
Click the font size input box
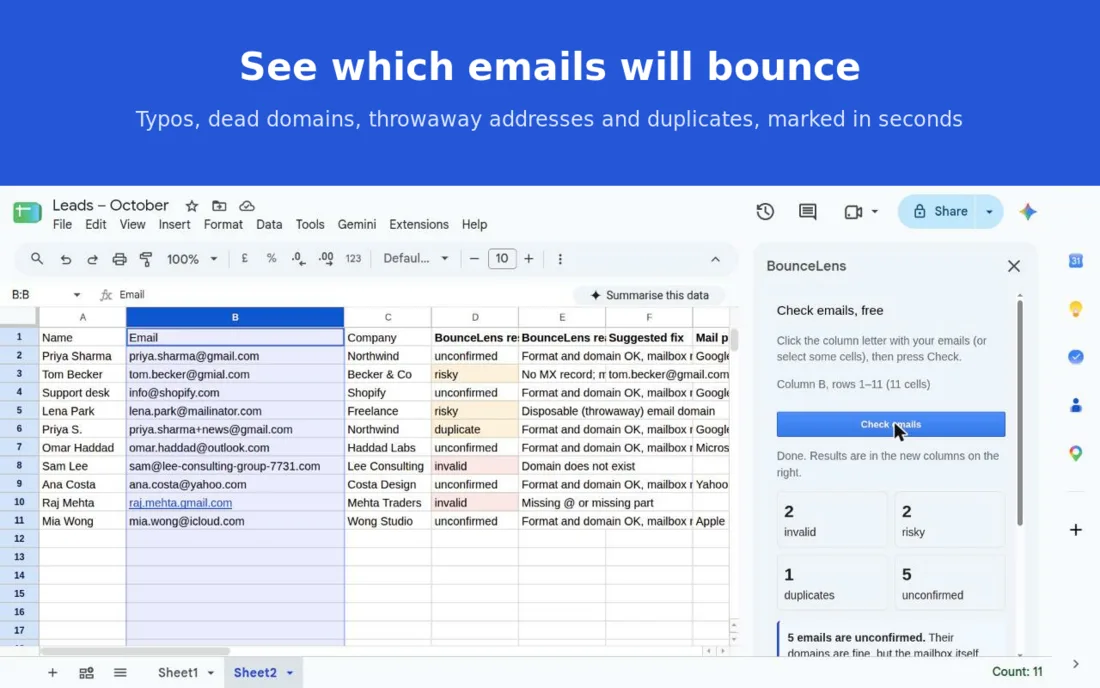coord(502,258)
